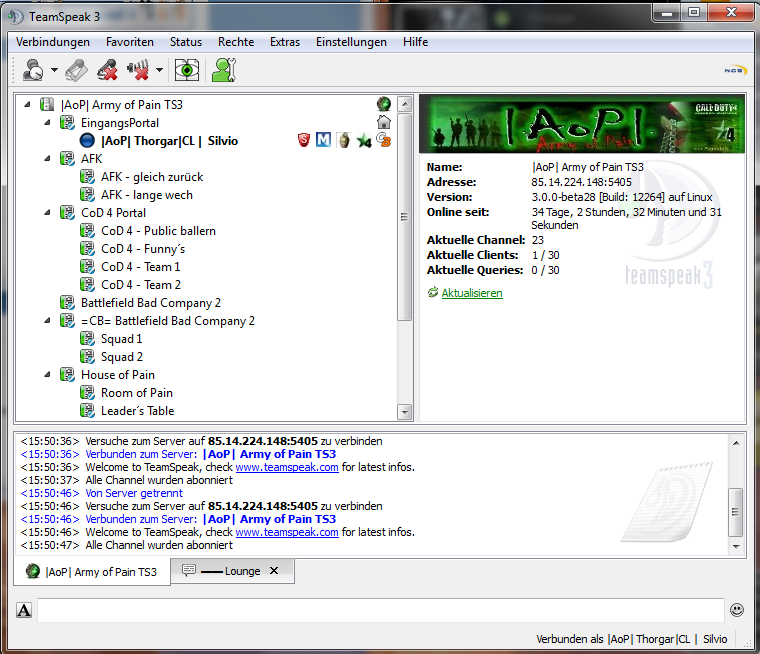760x654 pixels.
Task: Collapse the |AoP| Army of Pain TS3 server tree
Action: [28, 104]
